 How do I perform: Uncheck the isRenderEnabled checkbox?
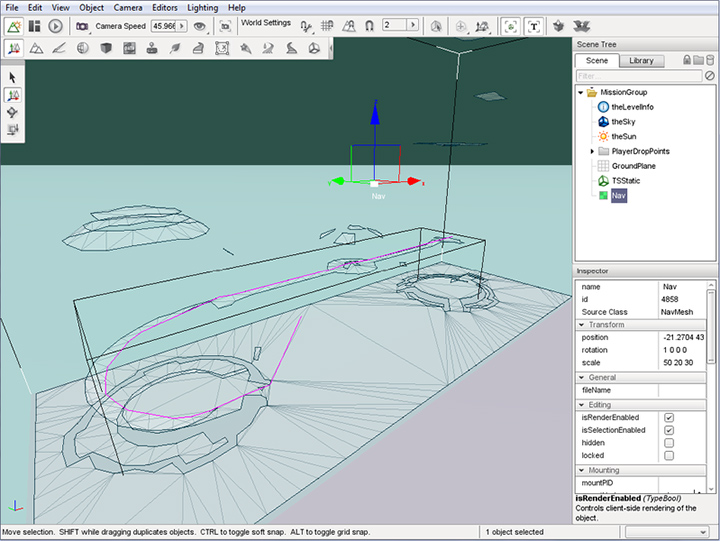tap(668, 417)
